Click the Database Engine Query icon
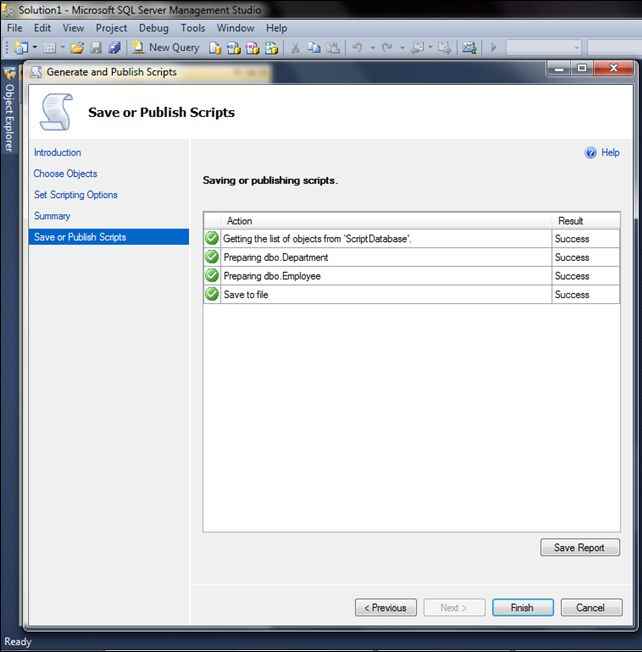Image resolution: width=642 pixels, height=652 pixels. 215,48
